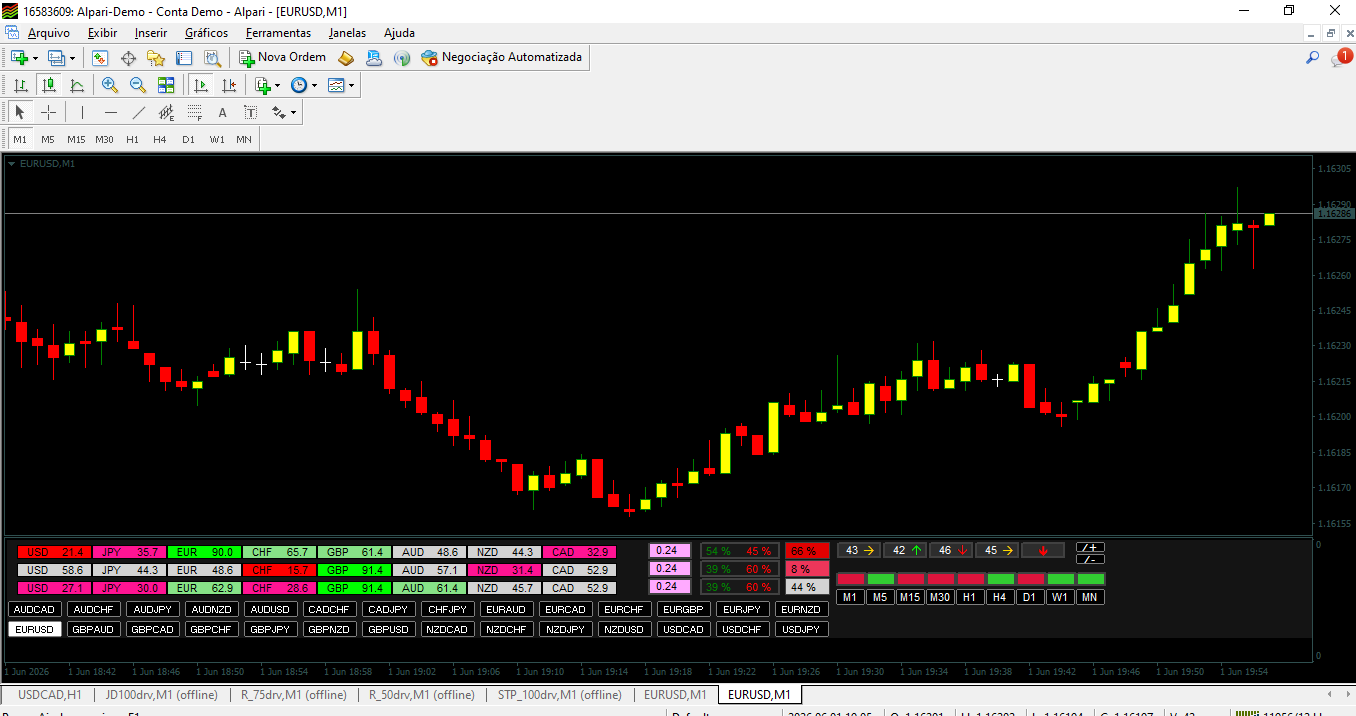Toggle chart shift from right edge
1356x716 pixels.
229,85
